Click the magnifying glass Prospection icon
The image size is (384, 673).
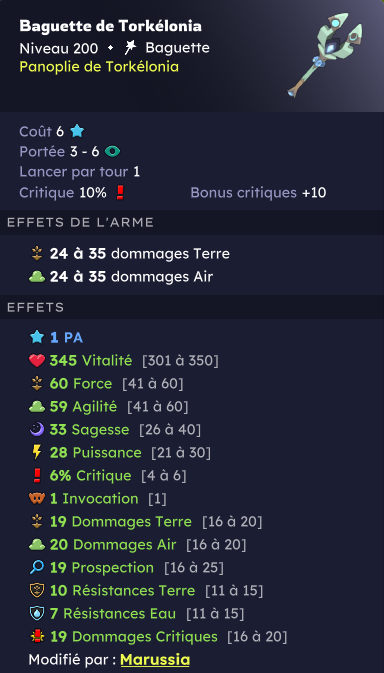37,567
